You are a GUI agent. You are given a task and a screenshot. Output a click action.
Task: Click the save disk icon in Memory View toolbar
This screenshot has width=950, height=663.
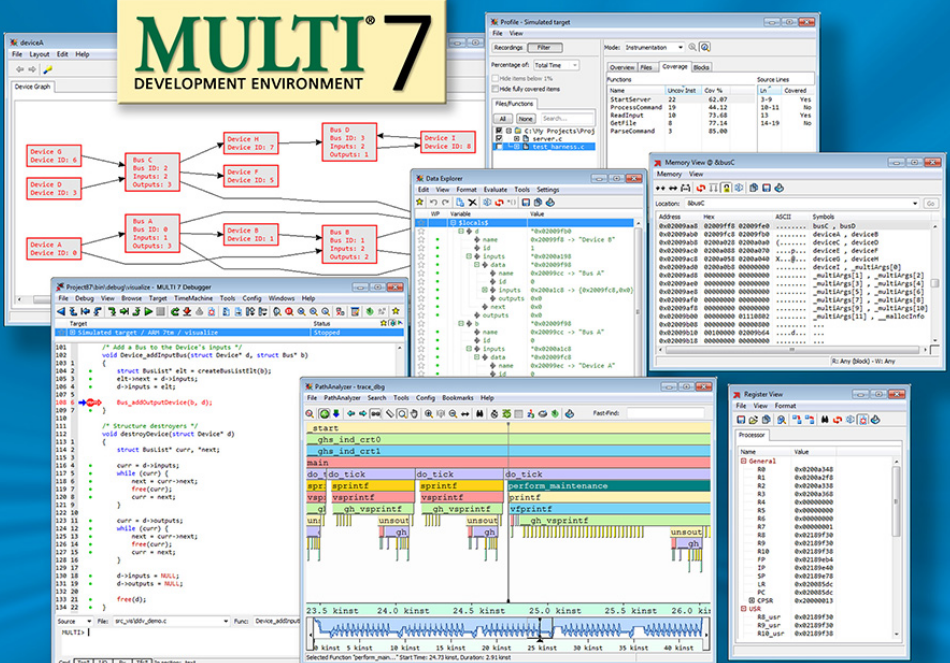(x=766, y=188)
